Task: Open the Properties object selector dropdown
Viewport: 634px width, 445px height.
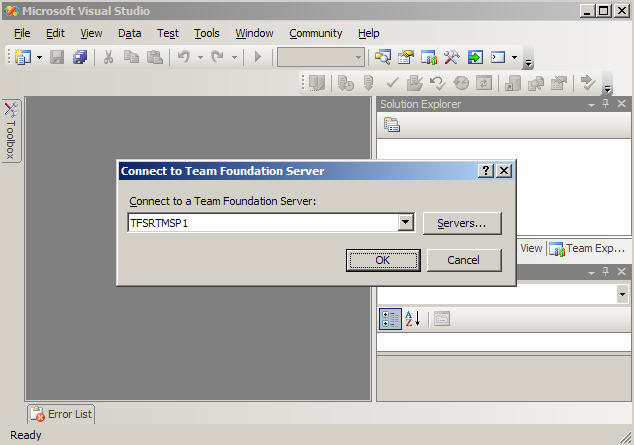Action: click(x=622, y=294)
